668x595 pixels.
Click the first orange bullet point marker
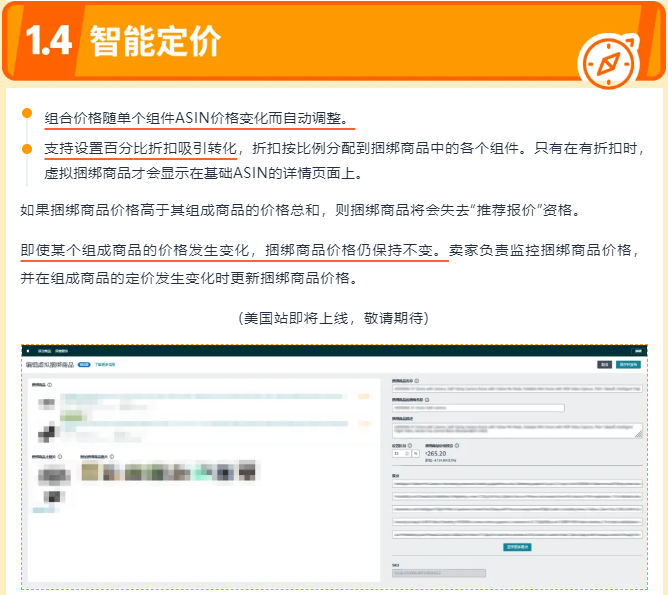click(27, 112)
